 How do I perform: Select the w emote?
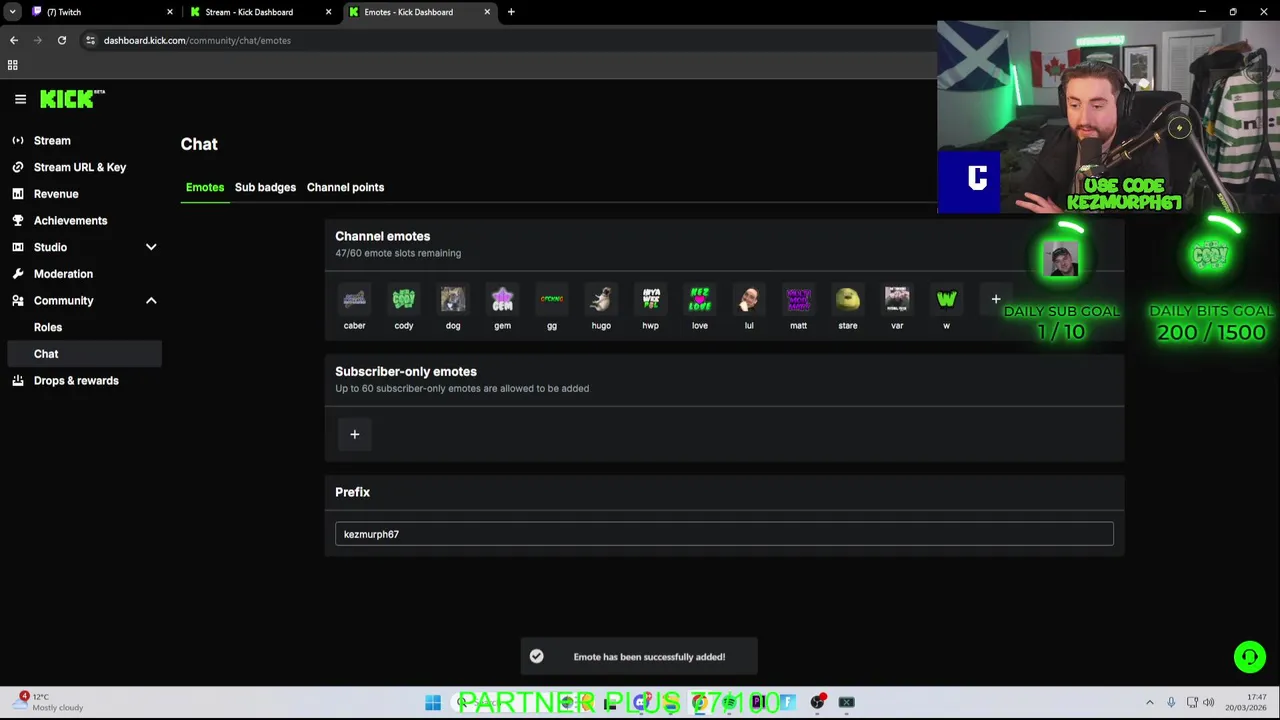click(x=946, y=299)
